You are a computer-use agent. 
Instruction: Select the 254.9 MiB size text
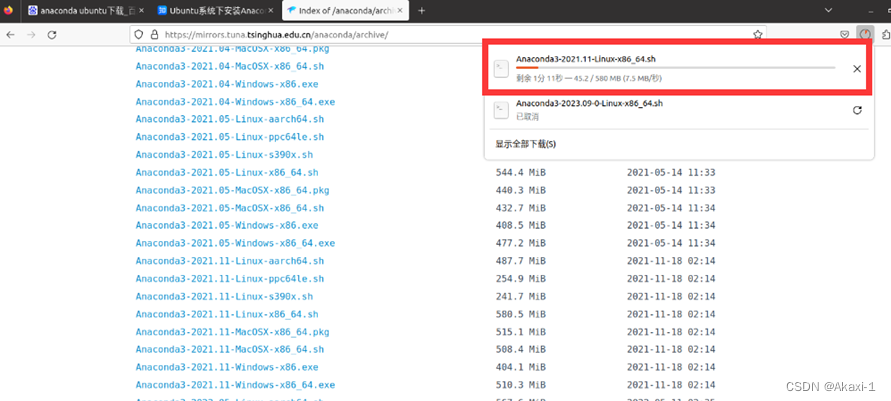point(521,278)
